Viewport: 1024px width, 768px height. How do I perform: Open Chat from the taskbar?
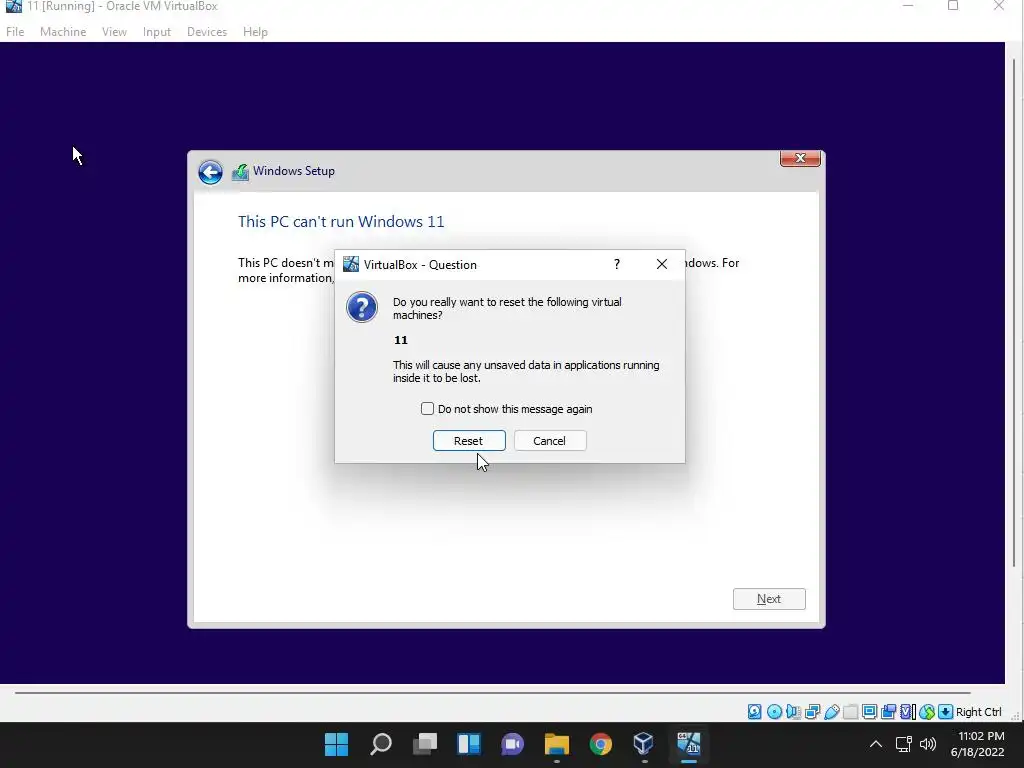(513, 744)
